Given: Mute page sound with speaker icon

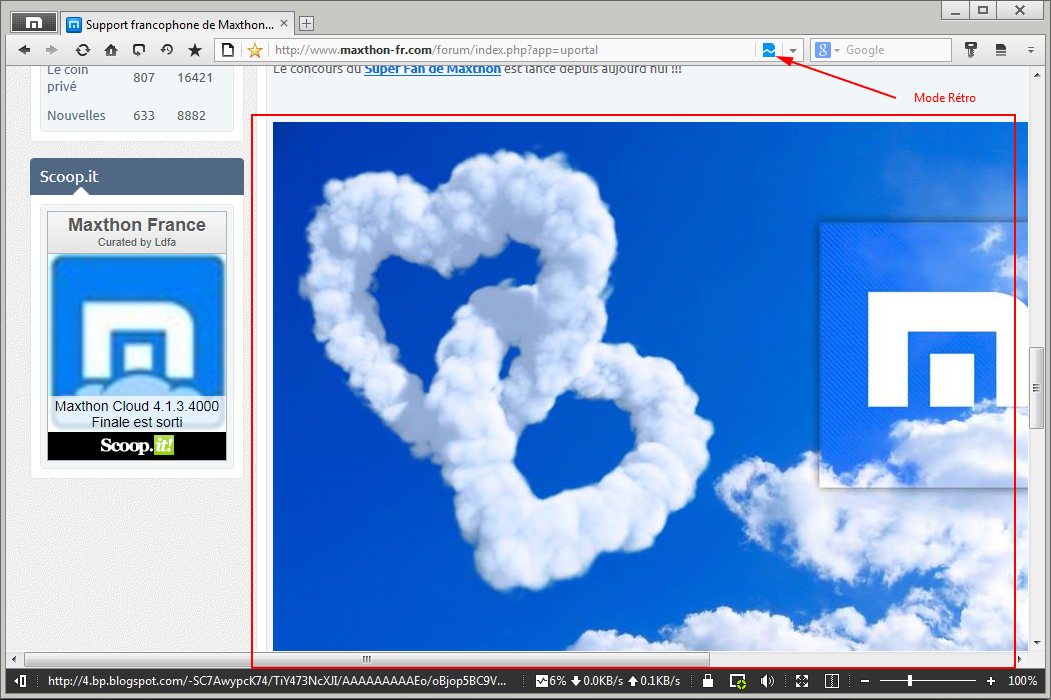Looking at the screenshot, I should (767, 681).
